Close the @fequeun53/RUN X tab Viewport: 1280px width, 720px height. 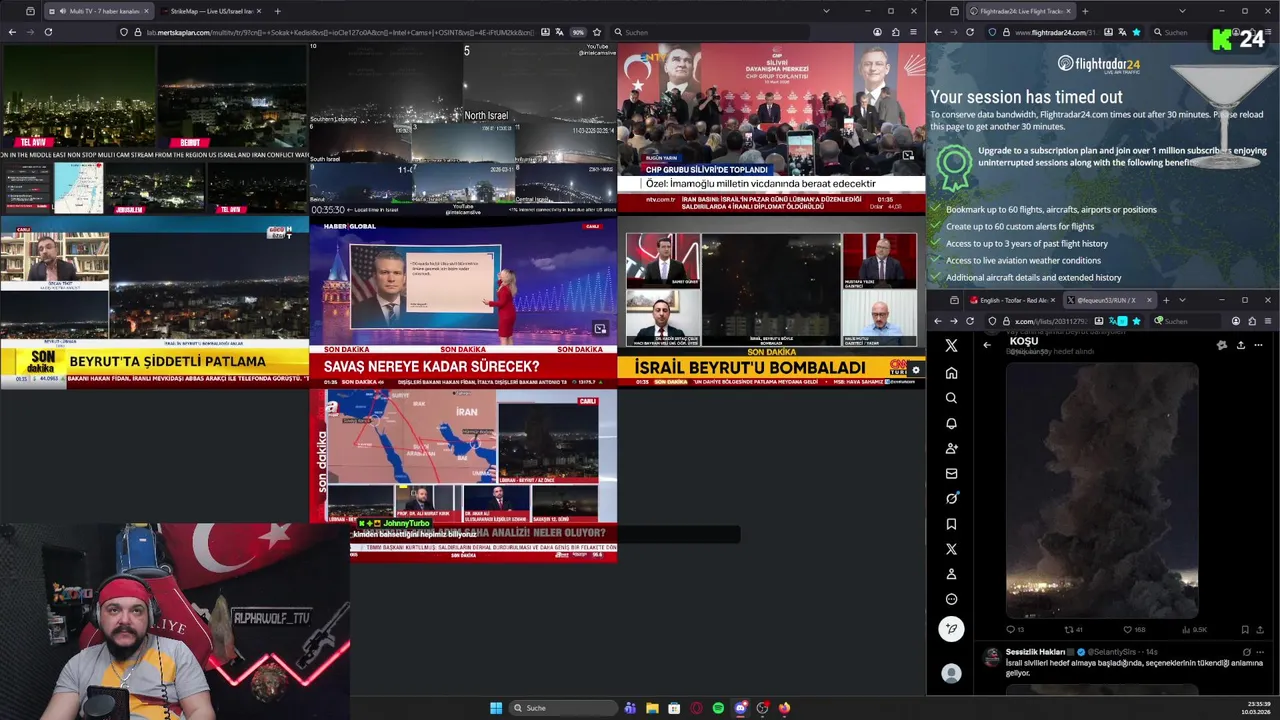pyautogui.click(x=1149, y=300)
